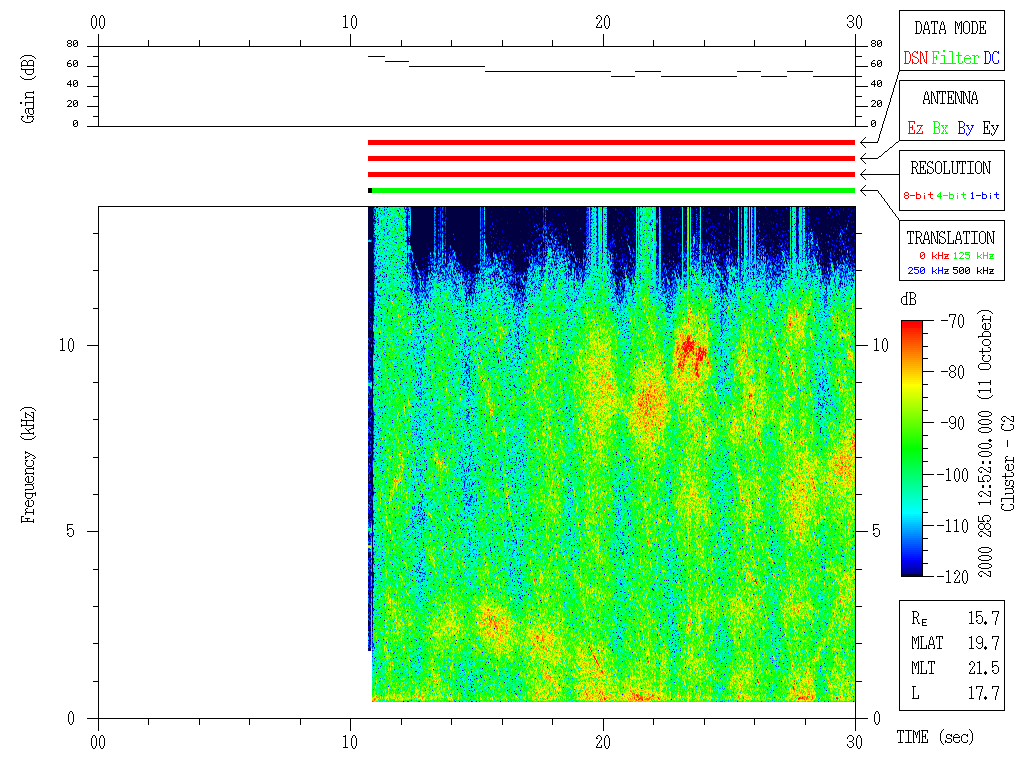Select the blue 1-bit resolution label

click(x=985, y=196)
